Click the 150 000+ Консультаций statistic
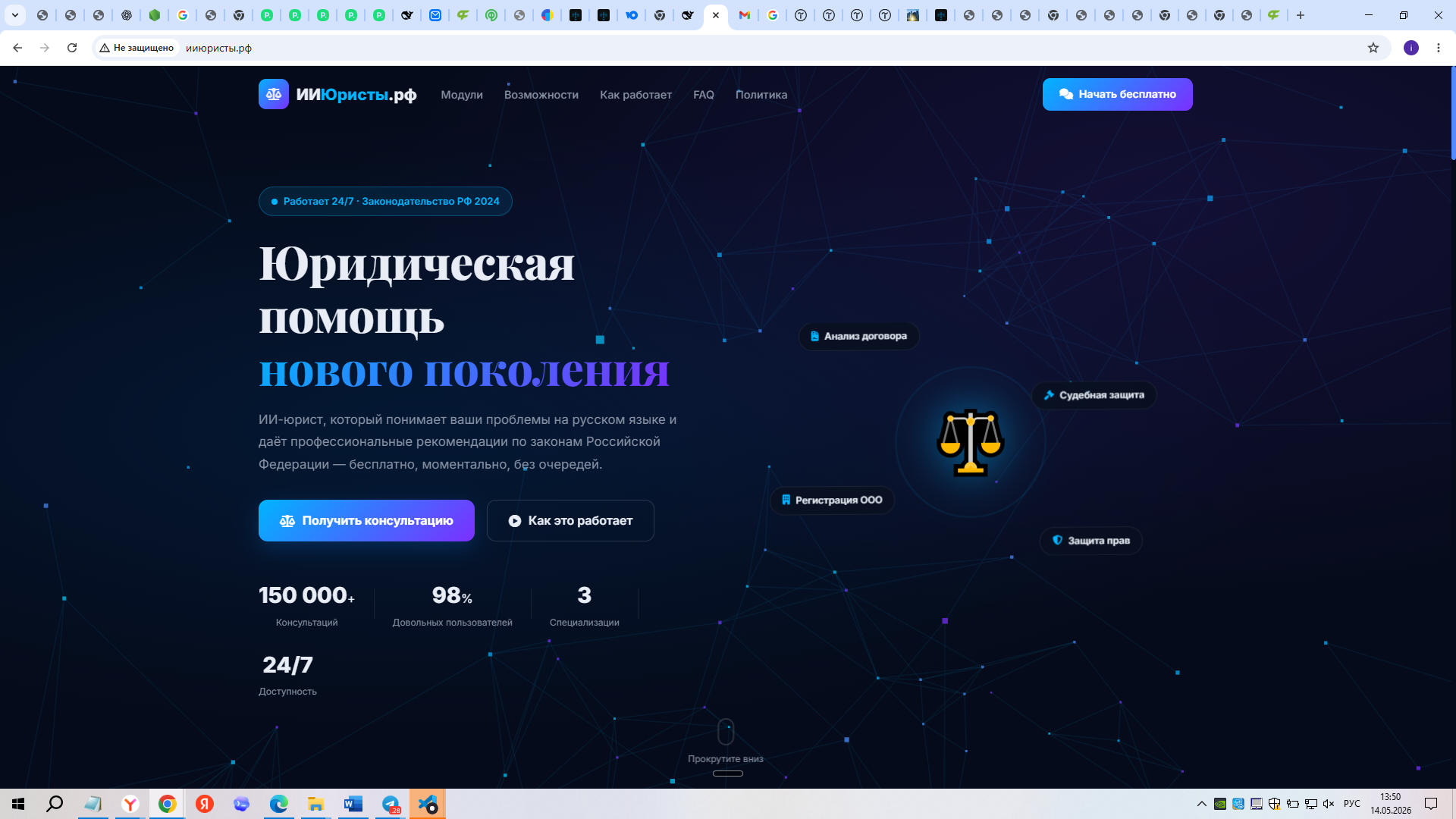Image resolution: width=1456 pixels, height=819 pixels. point(307,605)
